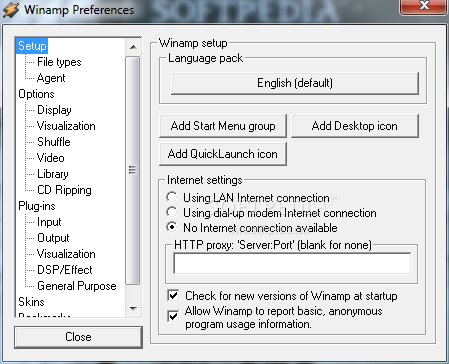The width and height of the screenshot is (449, 364).
Task: Click the Close button
Action: click(78, 337)
